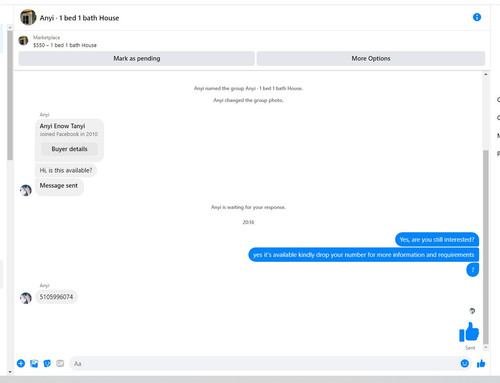500x383 pixels.
Task: Click Anyi's avatar next to Message sent
Action: pyautogui.click(x=26, y=190)
